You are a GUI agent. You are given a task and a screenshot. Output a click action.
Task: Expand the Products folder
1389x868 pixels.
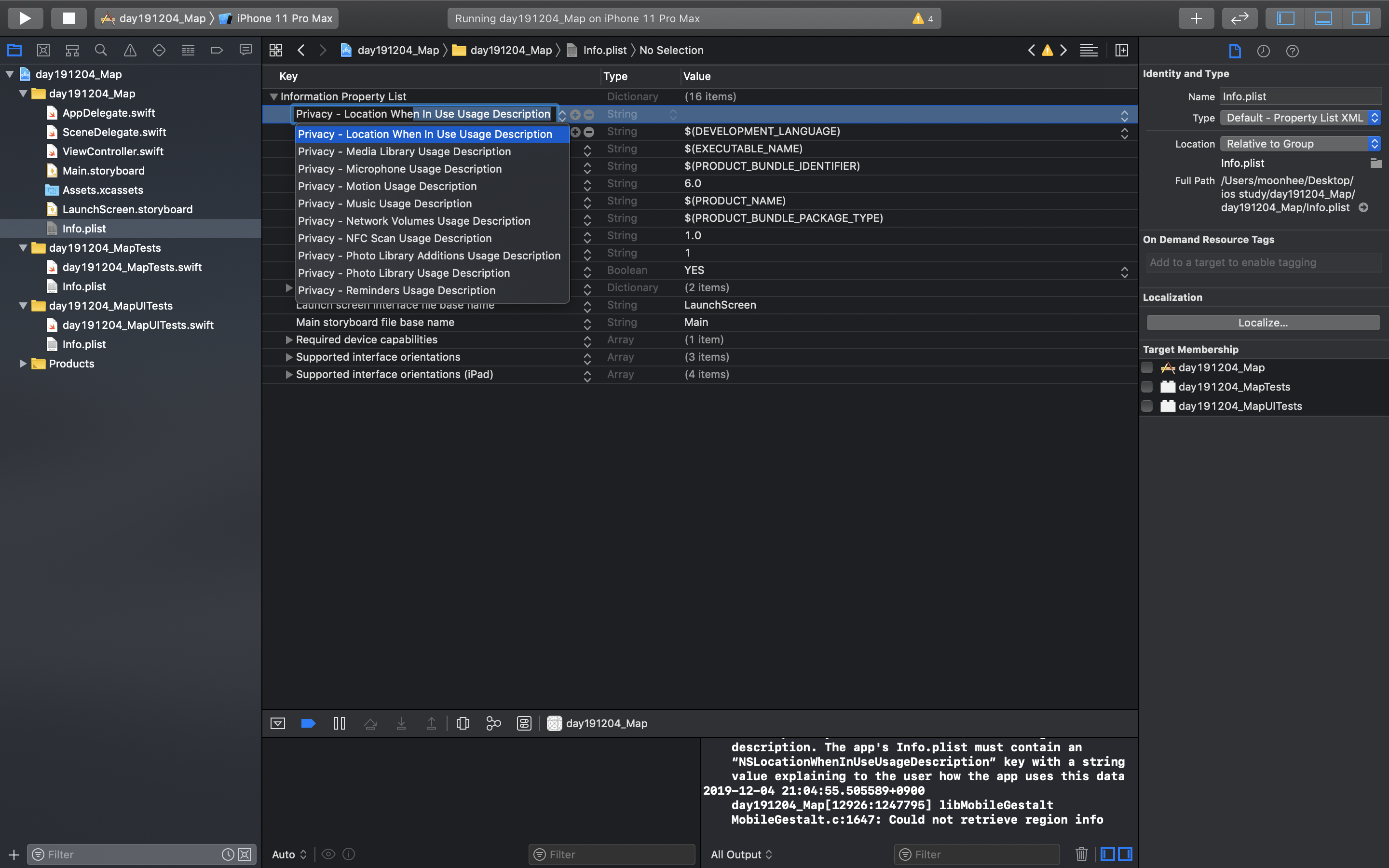[22, 364]
